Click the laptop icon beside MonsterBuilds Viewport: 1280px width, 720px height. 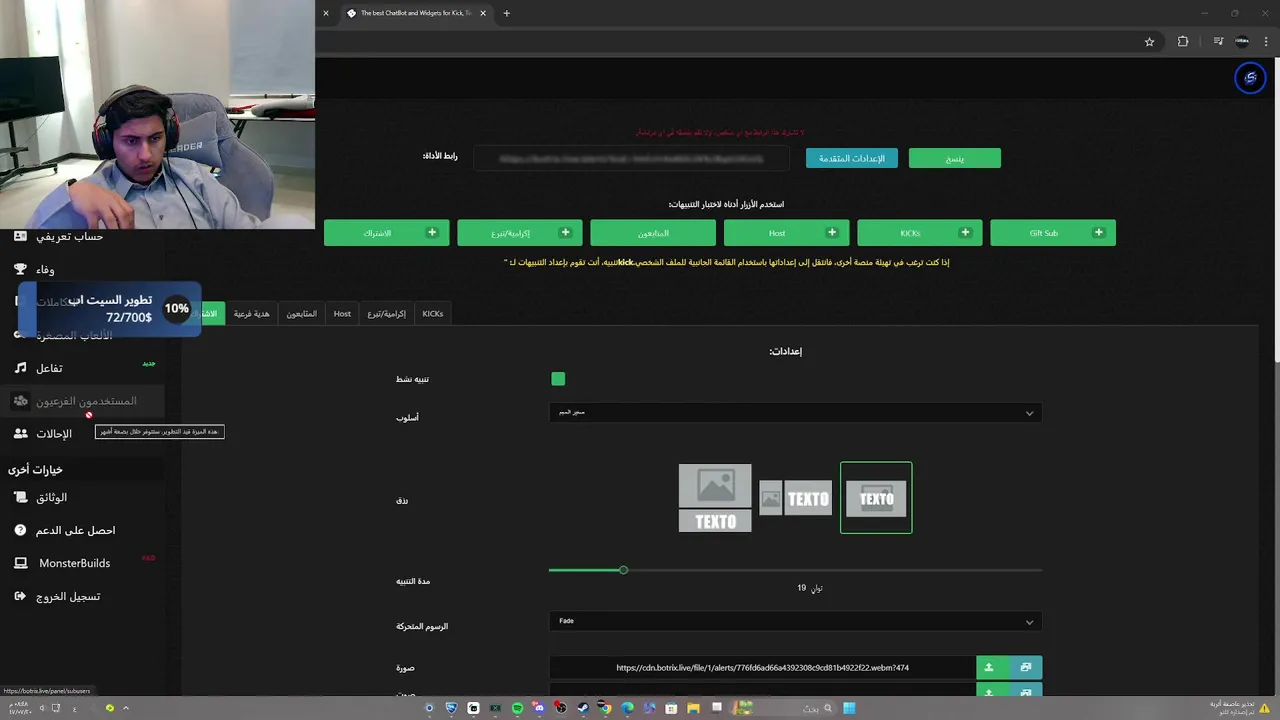pos(20,563)
